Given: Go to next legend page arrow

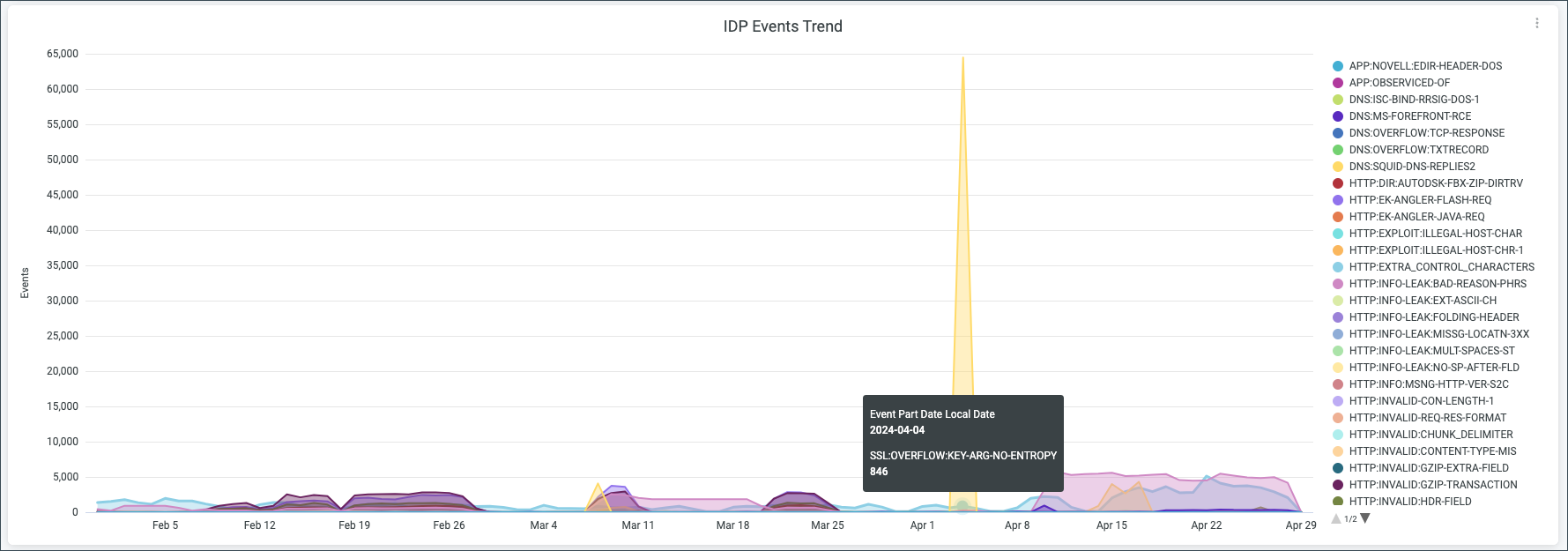Looking at the screenshot, I should 1365,518.
